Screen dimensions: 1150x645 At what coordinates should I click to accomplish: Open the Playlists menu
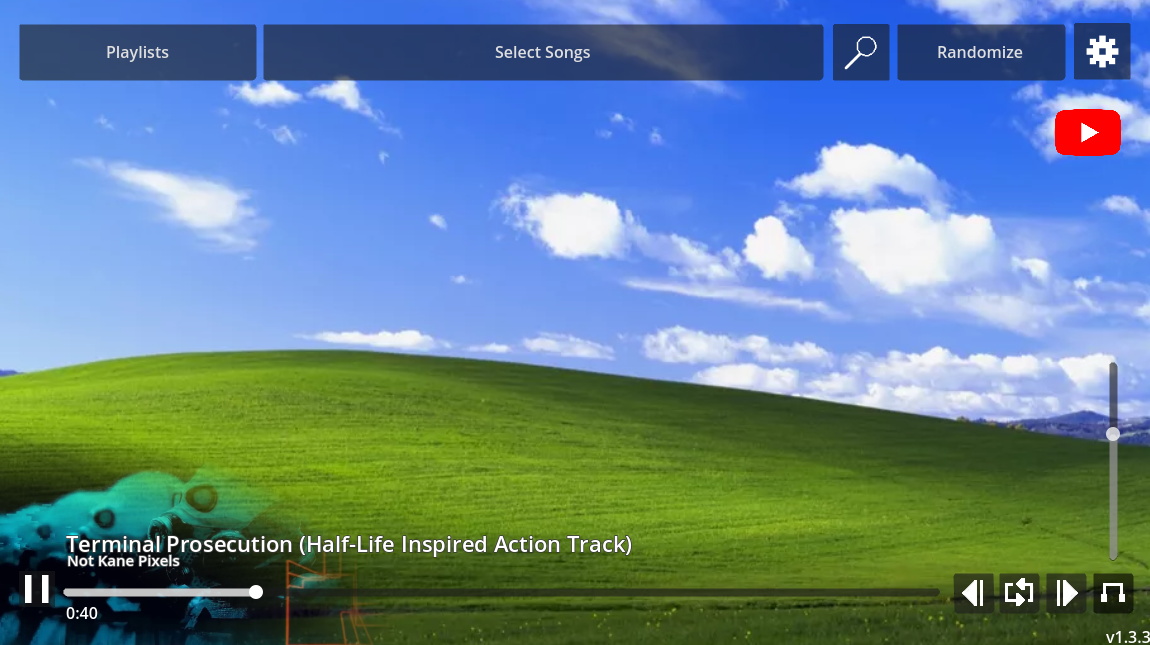[x=138, y=52]
